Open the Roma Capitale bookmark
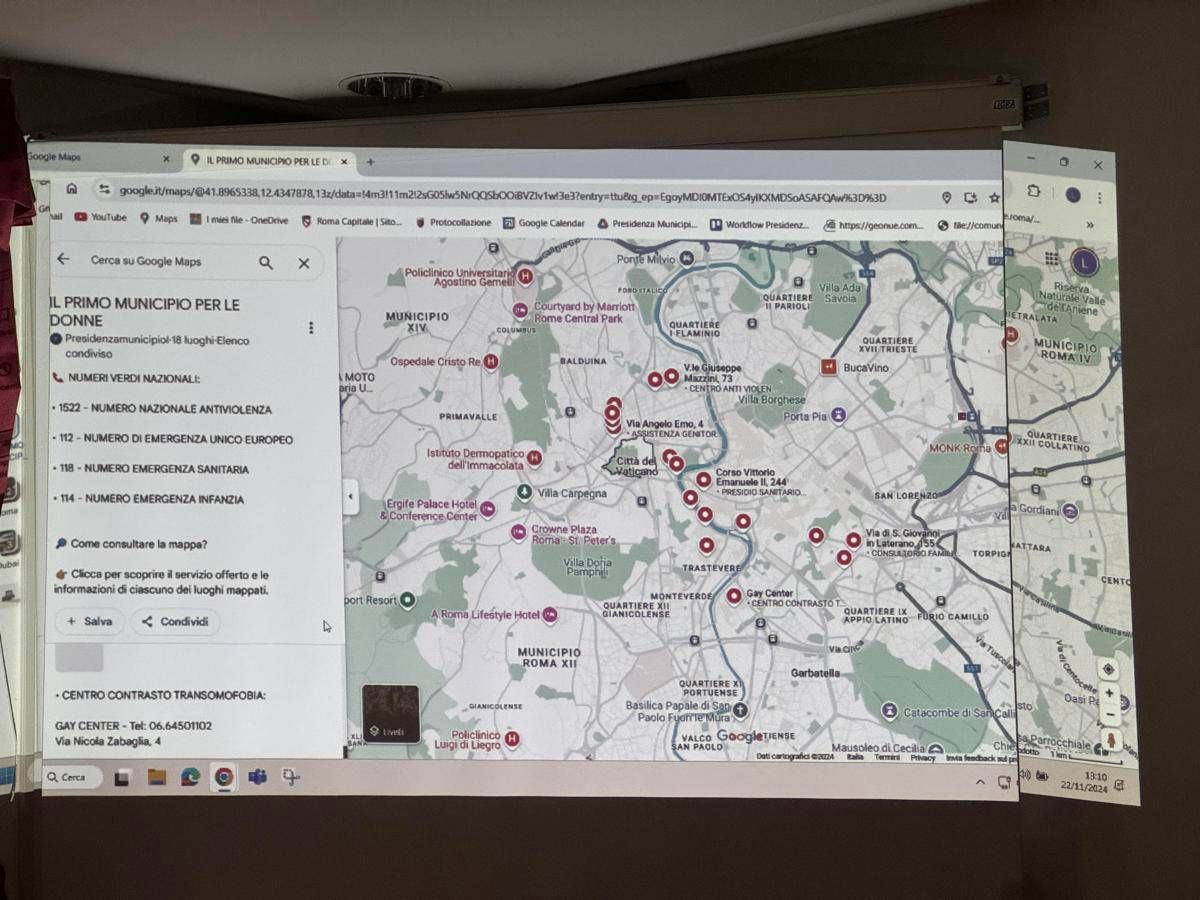This screenshot has width=1200, height=900. 352,221
